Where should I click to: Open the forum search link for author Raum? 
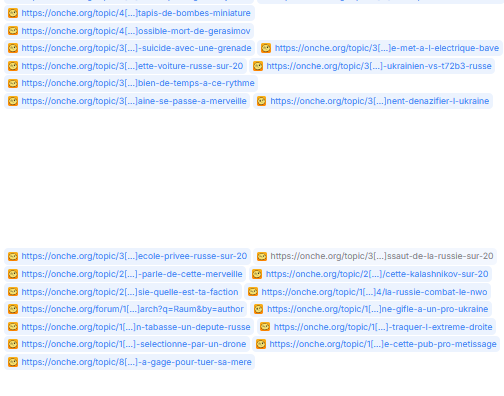[132, 309]
